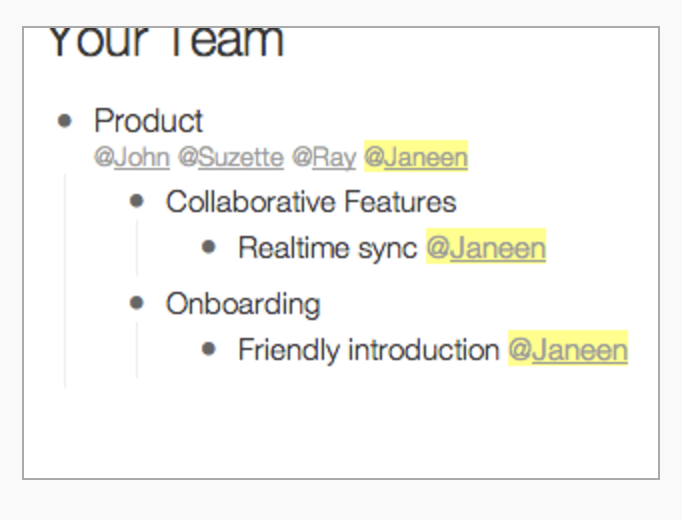Open the @Ray mention link

click(x=324, y=157)
